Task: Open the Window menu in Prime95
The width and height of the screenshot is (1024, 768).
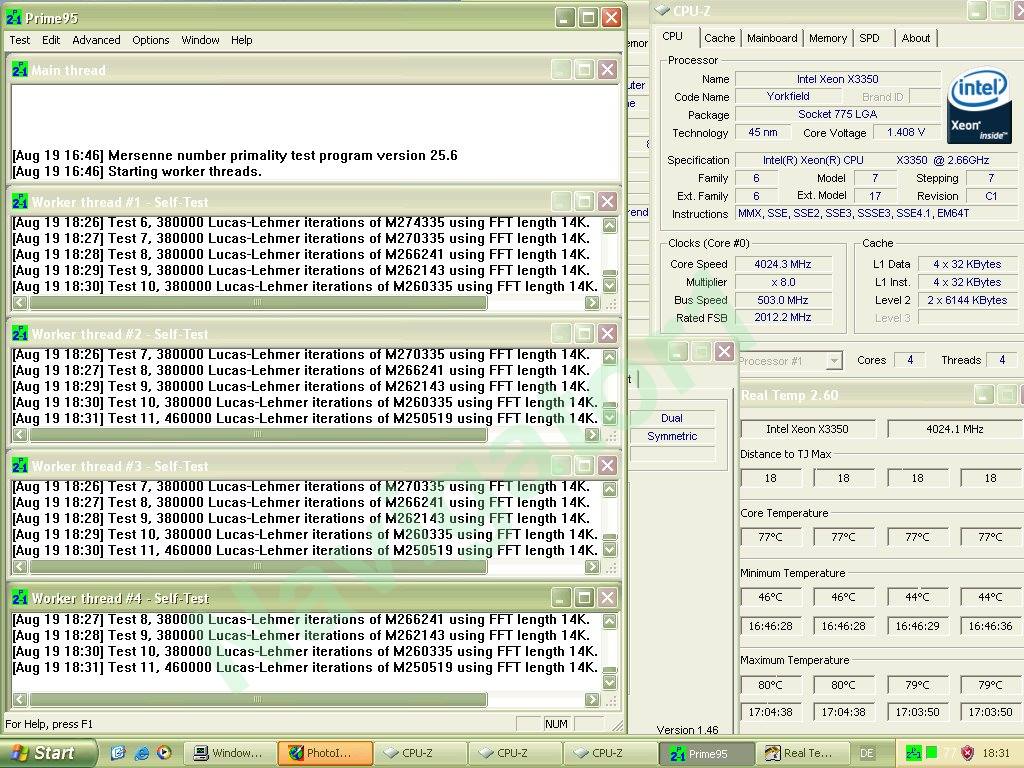Action: pos(200,40)
